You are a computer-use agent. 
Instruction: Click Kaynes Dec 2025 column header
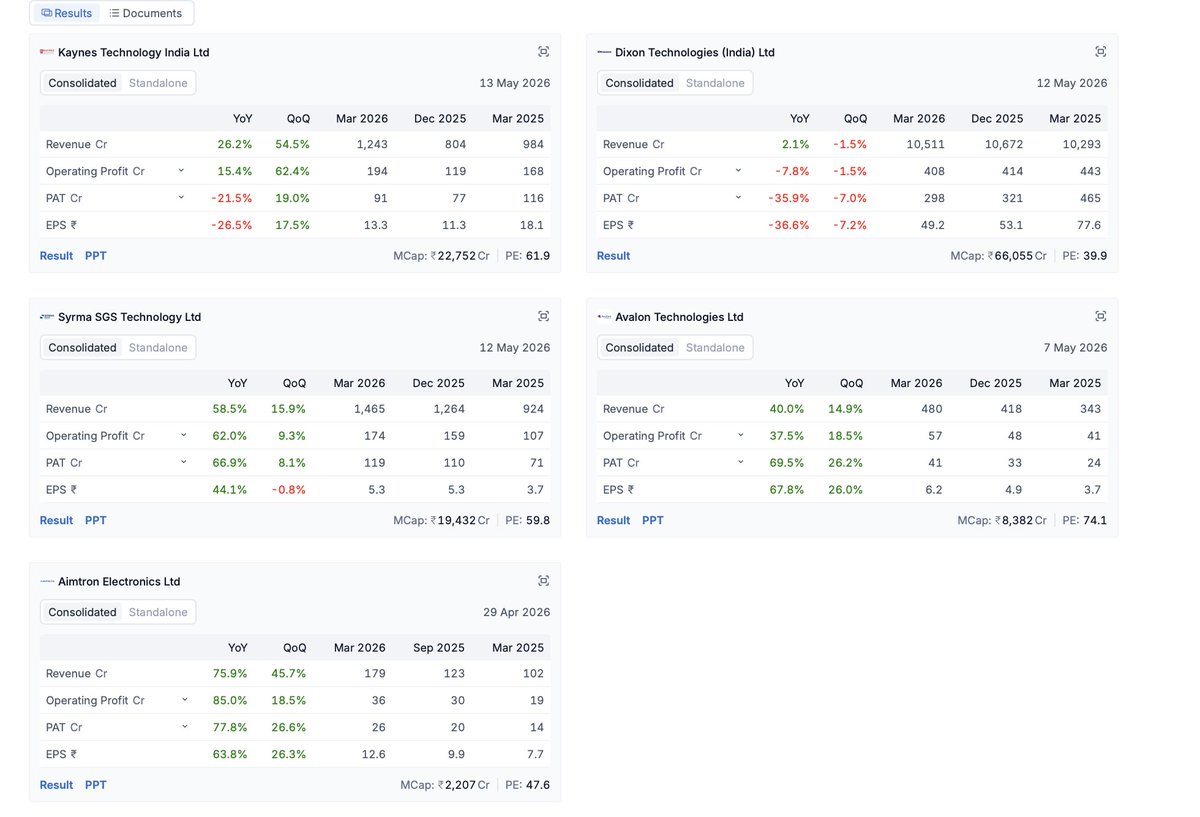(440, 118)
